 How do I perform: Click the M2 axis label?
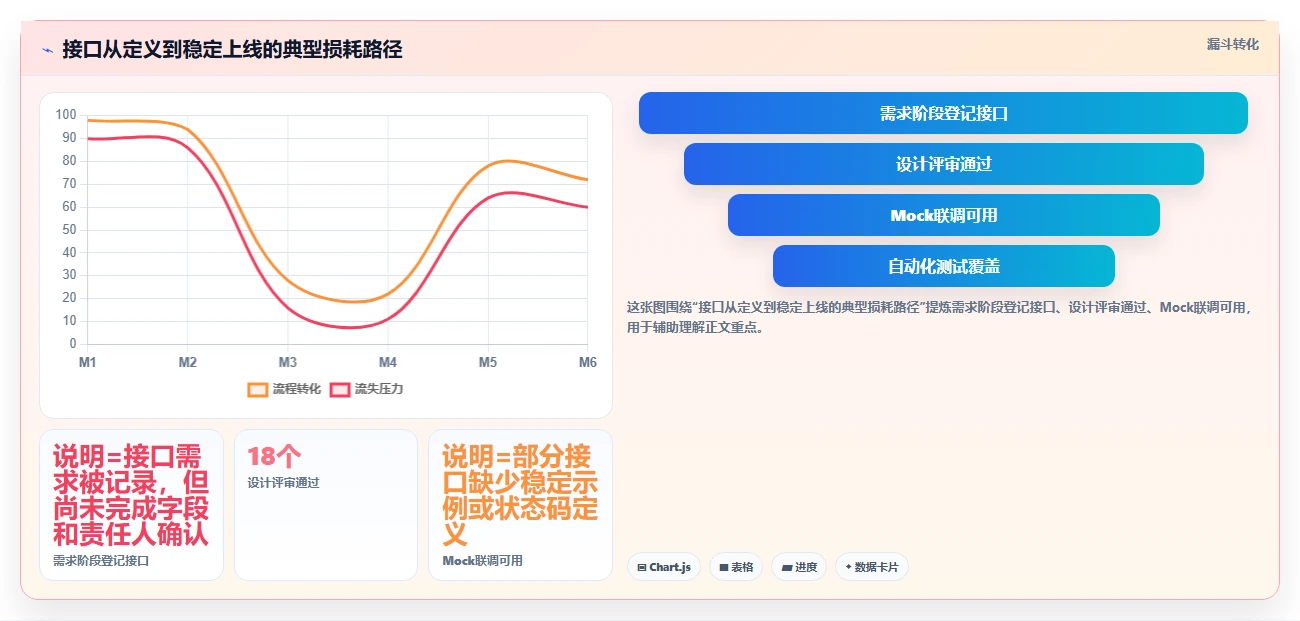(x=188, y=362)
